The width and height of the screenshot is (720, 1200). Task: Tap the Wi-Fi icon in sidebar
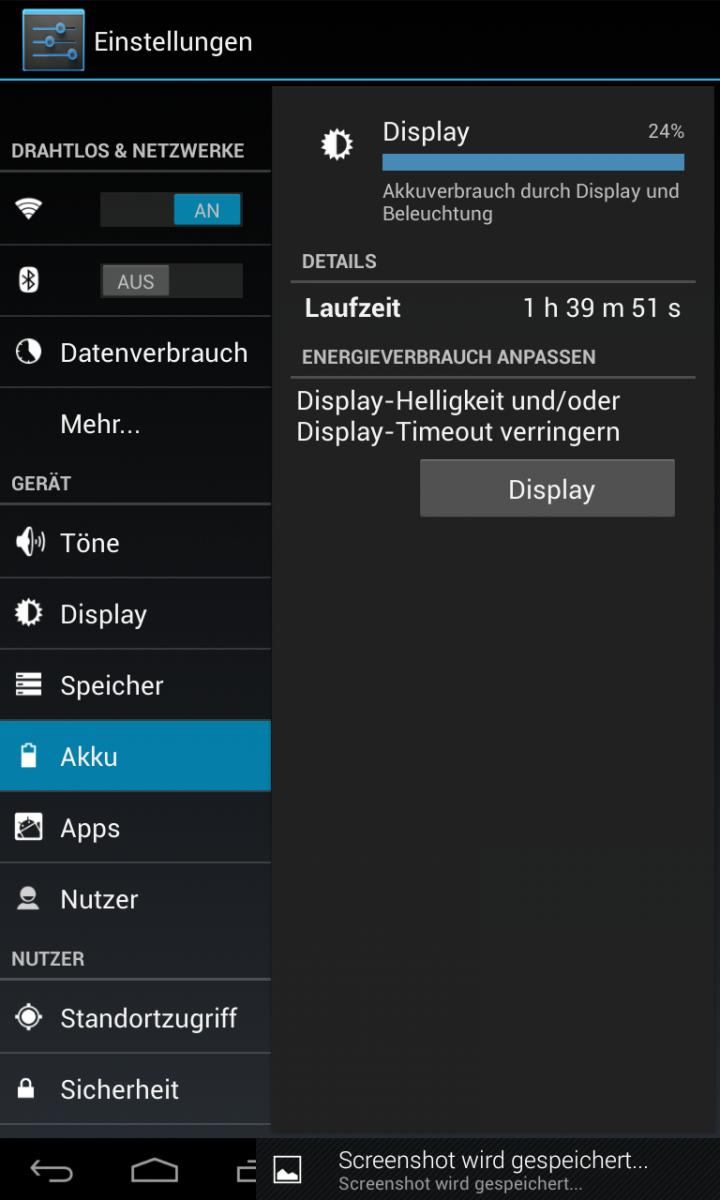(x=28, y=209)
